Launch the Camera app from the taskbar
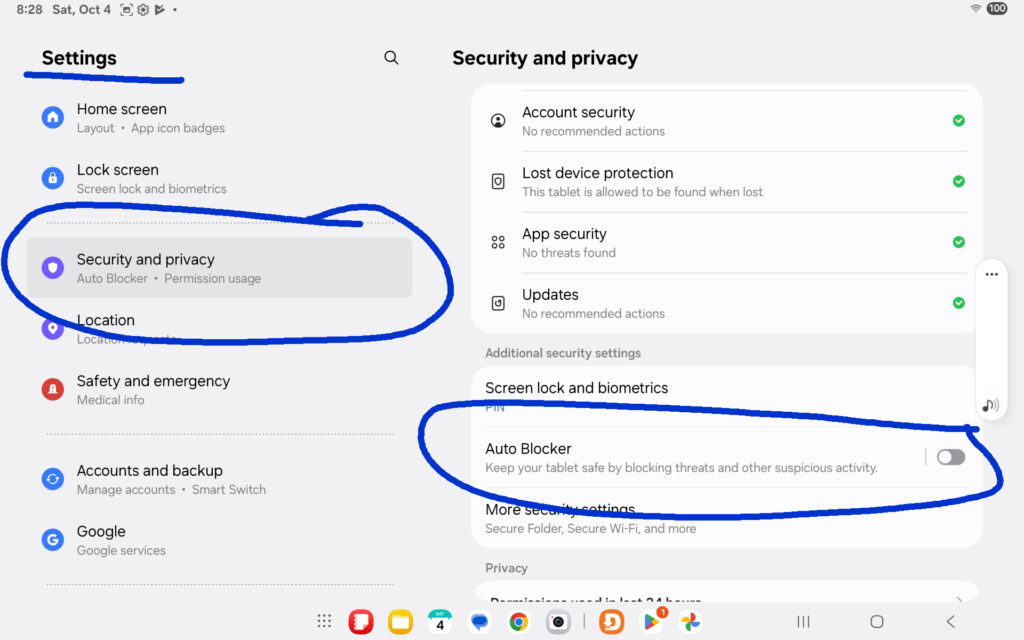 [x=558, y=622]
